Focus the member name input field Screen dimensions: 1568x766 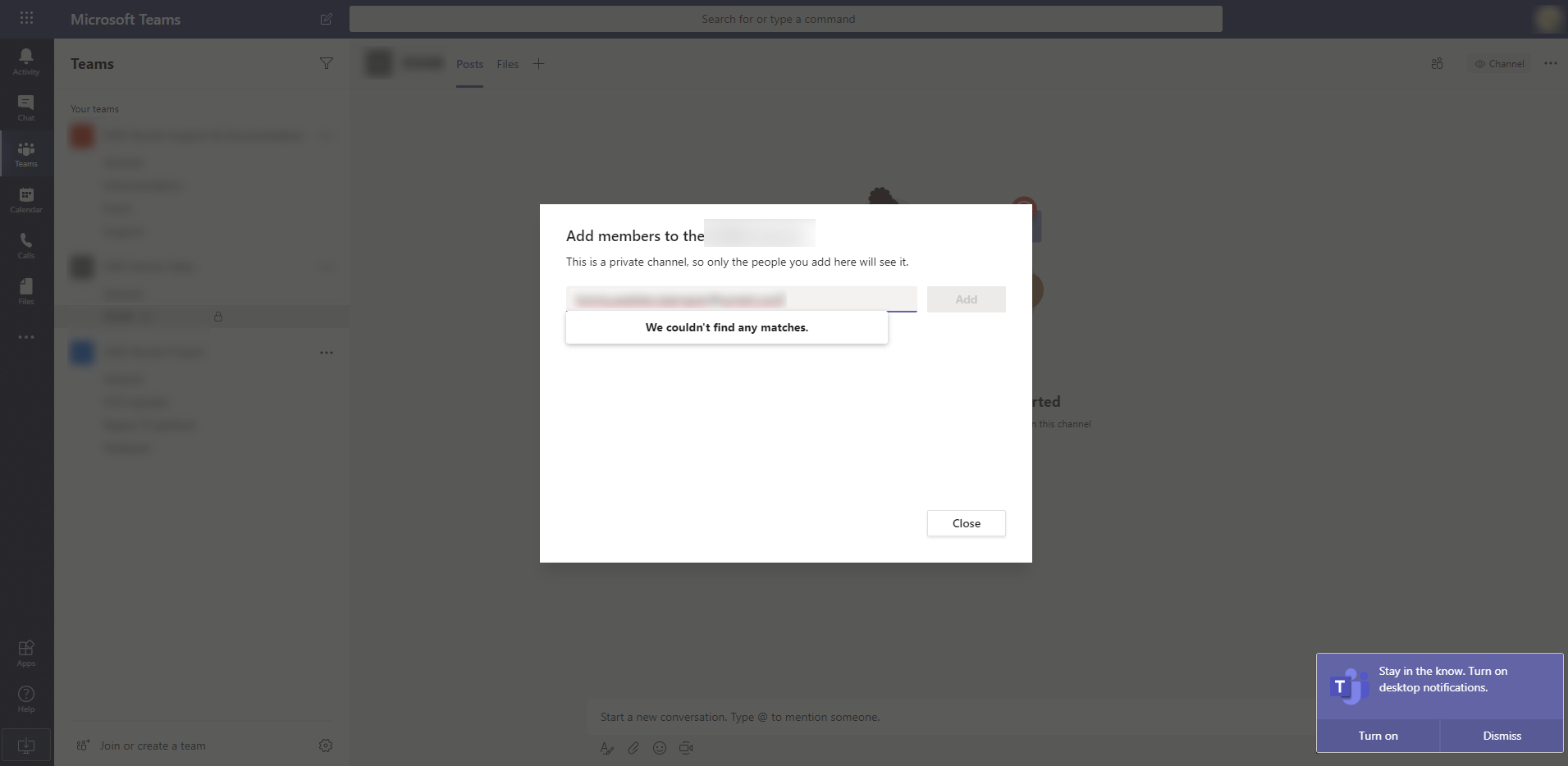tap(742, 299)
